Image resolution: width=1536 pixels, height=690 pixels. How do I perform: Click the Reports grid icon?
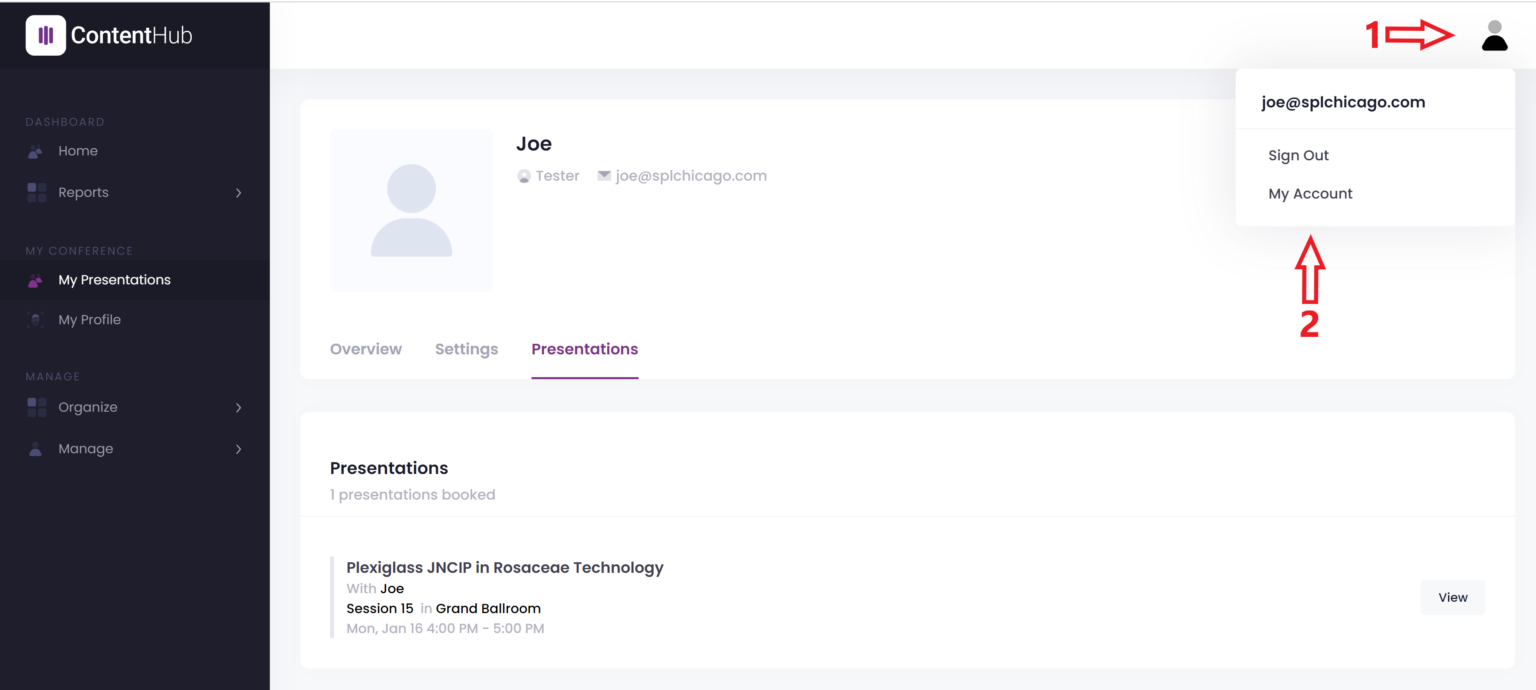36,193
